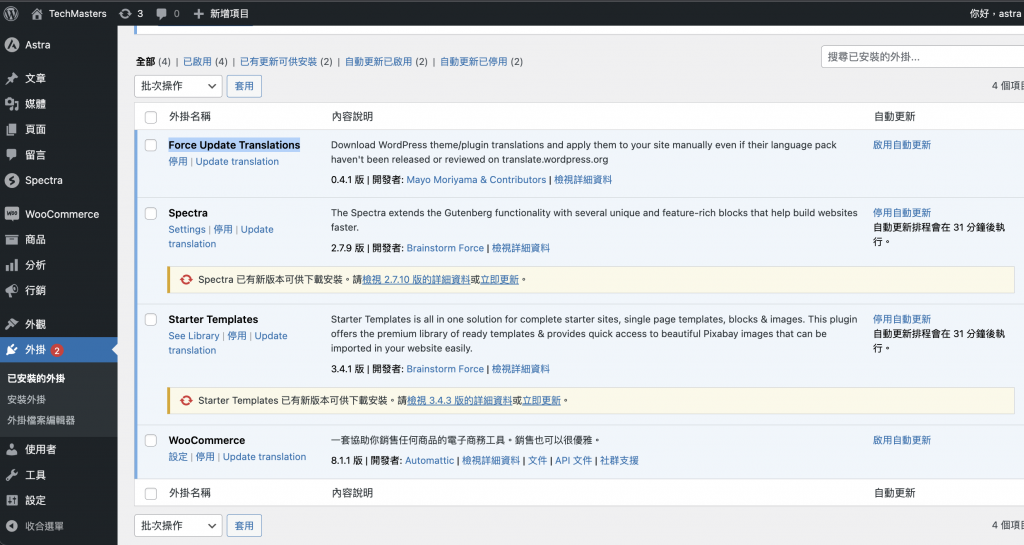Open 已安裝的外掛 submenu item
This screenshot has width=1024, height=545.
tap(36, 378)
